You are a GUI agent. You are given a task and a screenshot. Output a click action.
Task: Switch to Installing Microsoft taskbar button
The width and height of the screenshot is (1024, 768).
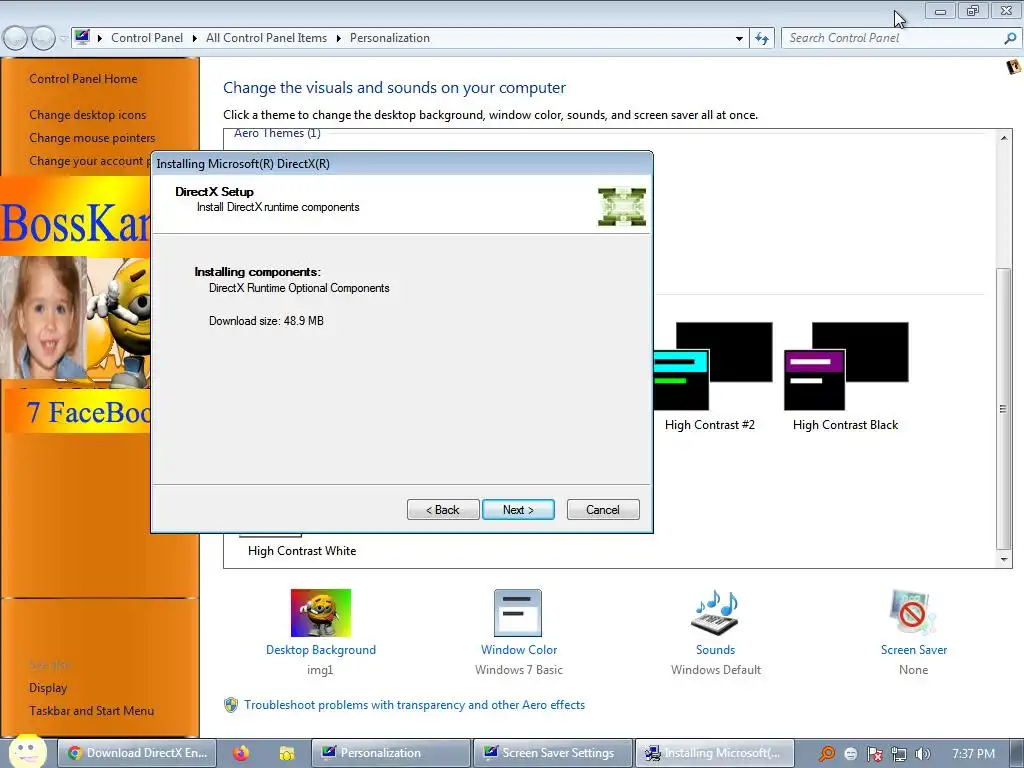click(x=714, y=753)
